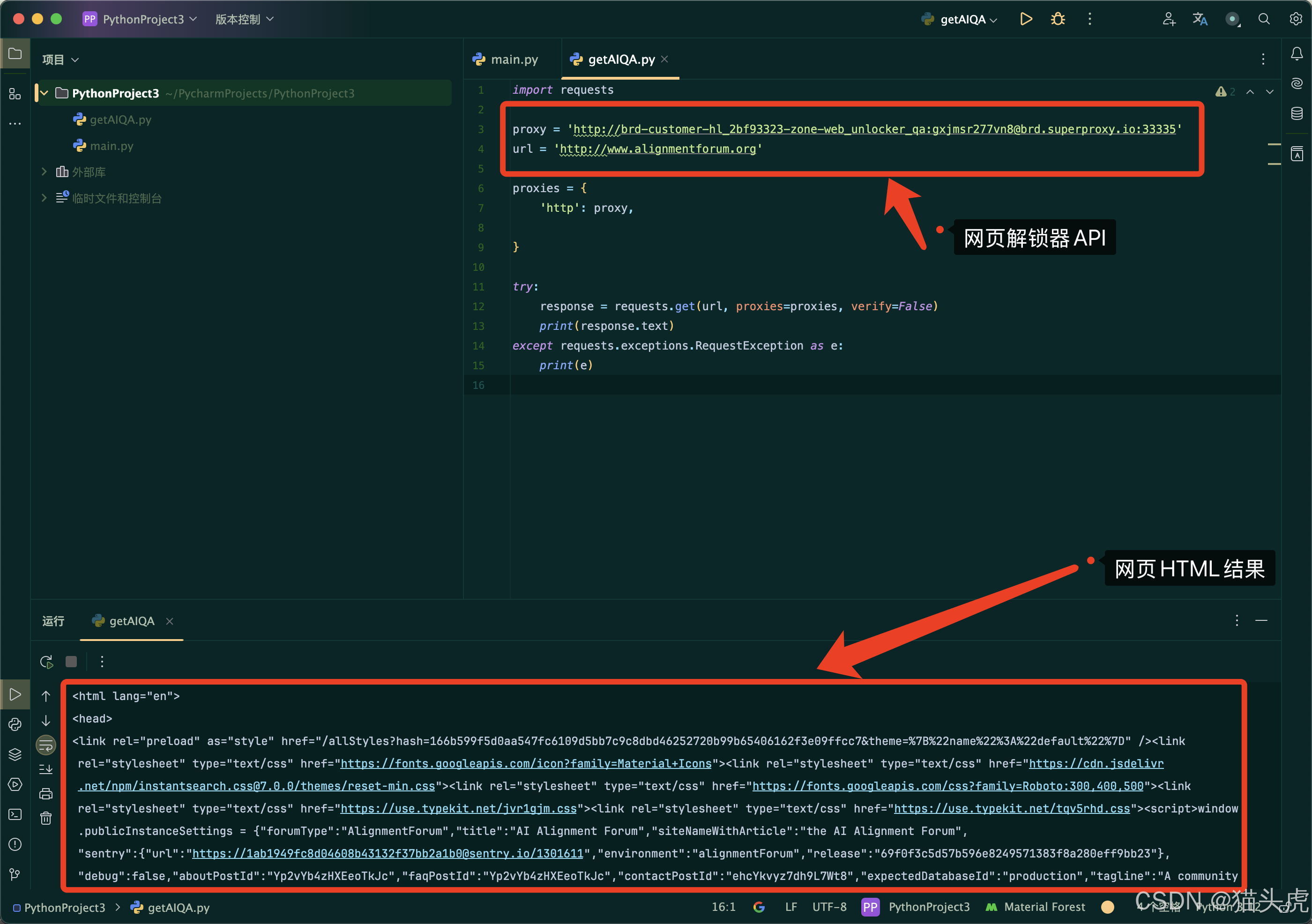Viewport: 1312px width, 924px height.
Task: Select getAIQA.py in project tree
Action: pyautogui.click(x=120, y=119)
